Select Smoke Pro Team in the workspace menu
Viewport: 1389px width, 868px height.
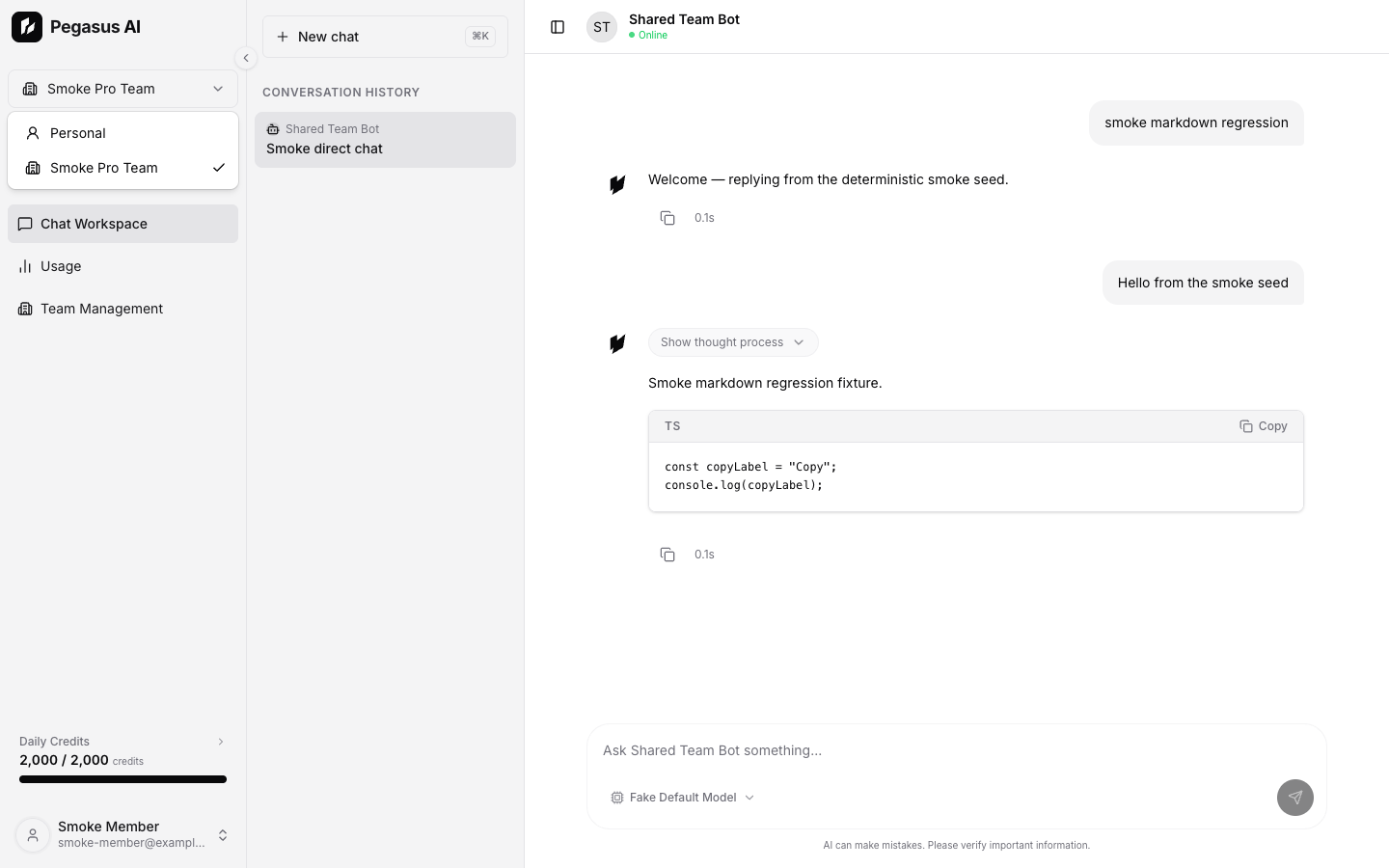(123, 168)
